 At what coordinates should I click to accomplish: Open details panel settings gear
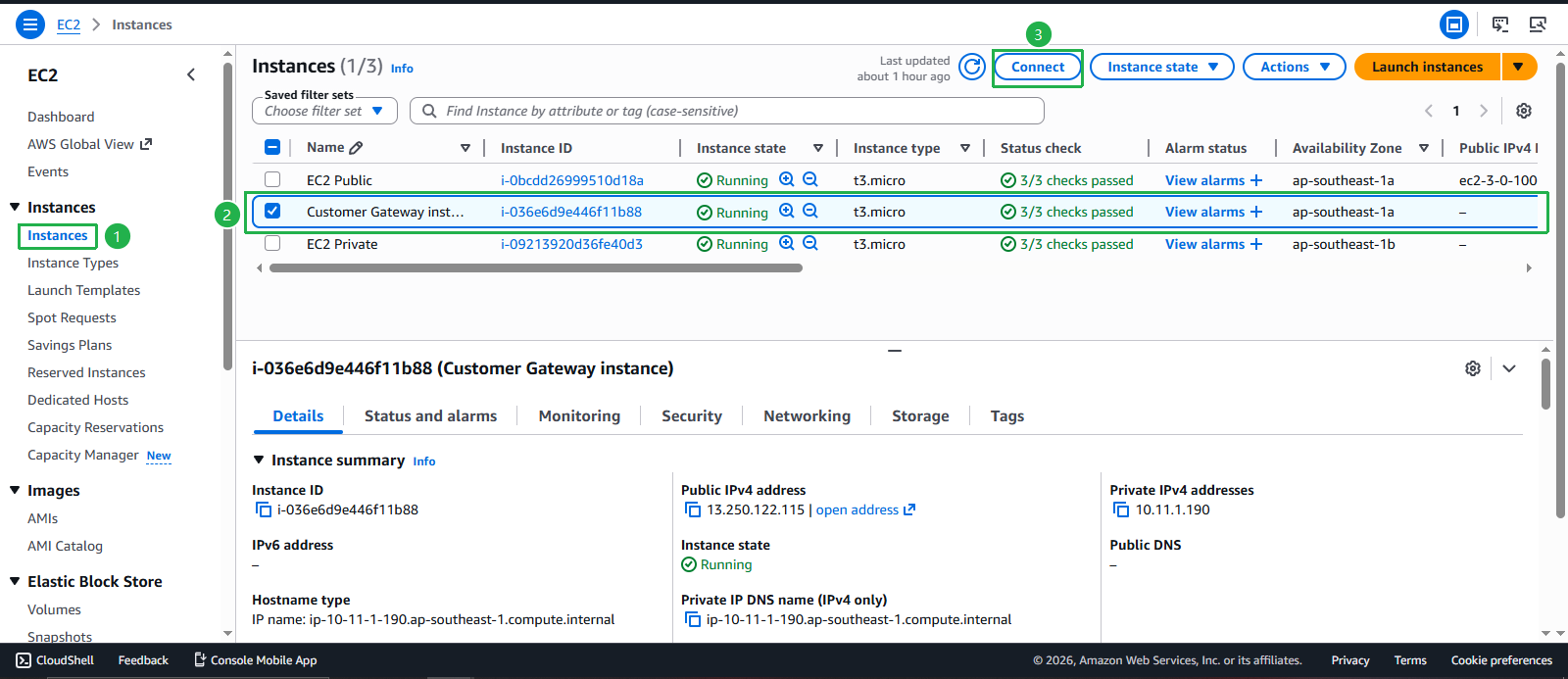(x=1473, y=368)
